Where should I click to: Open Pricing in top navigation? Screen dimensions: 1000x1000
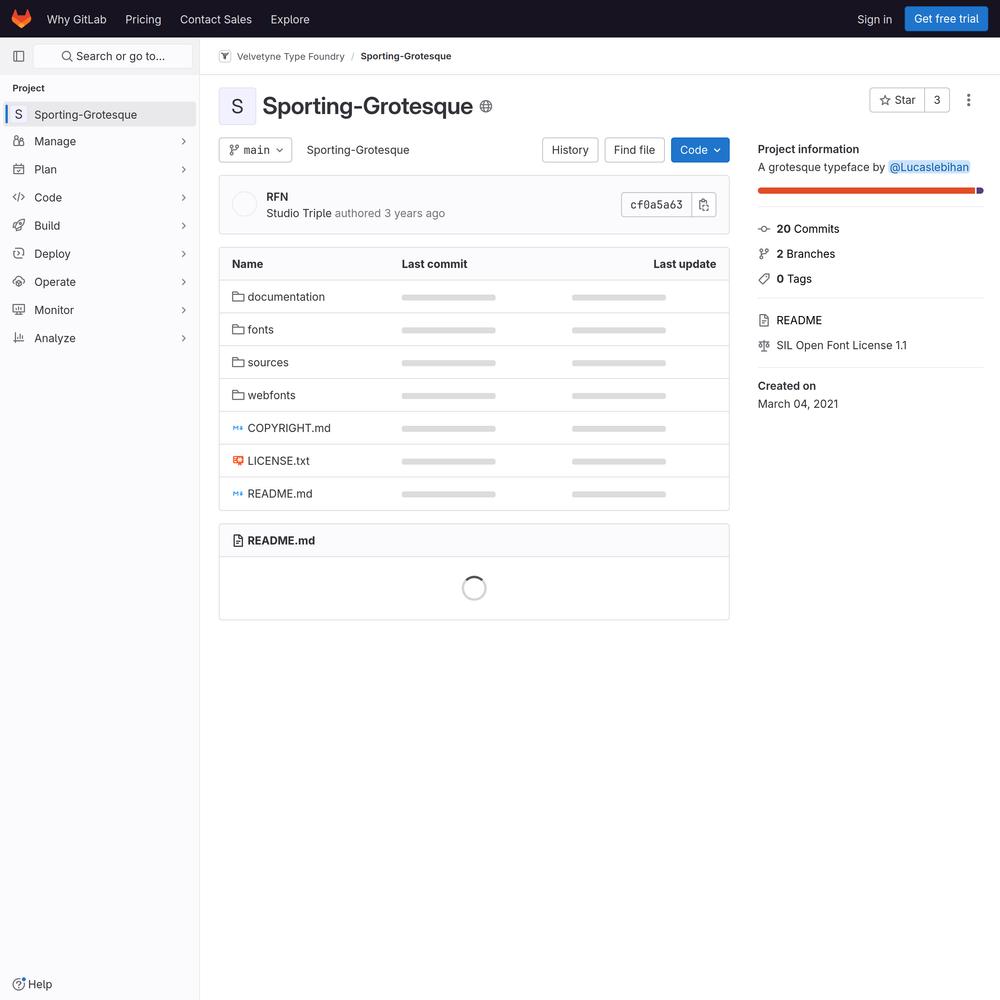click(143, 19)
